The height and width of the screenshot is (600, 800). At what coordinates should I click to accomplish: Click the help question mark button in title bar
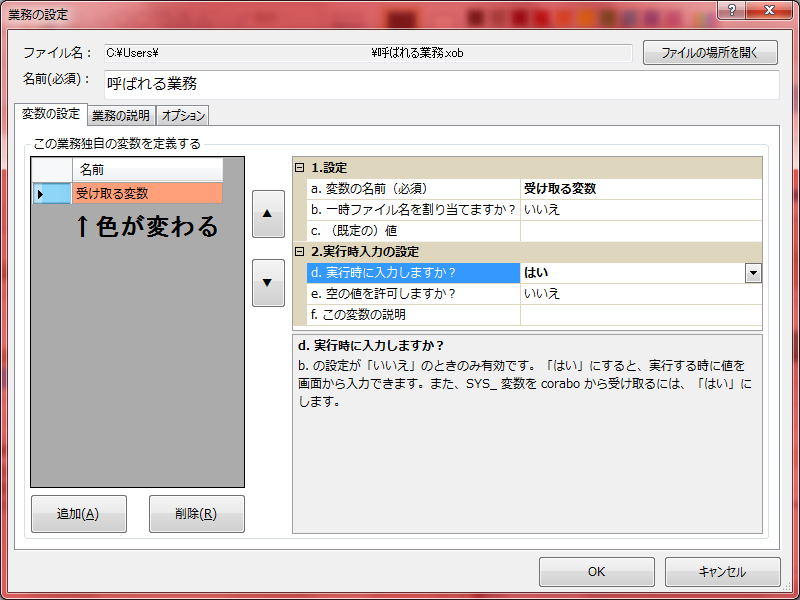click(x=732, y=10)
